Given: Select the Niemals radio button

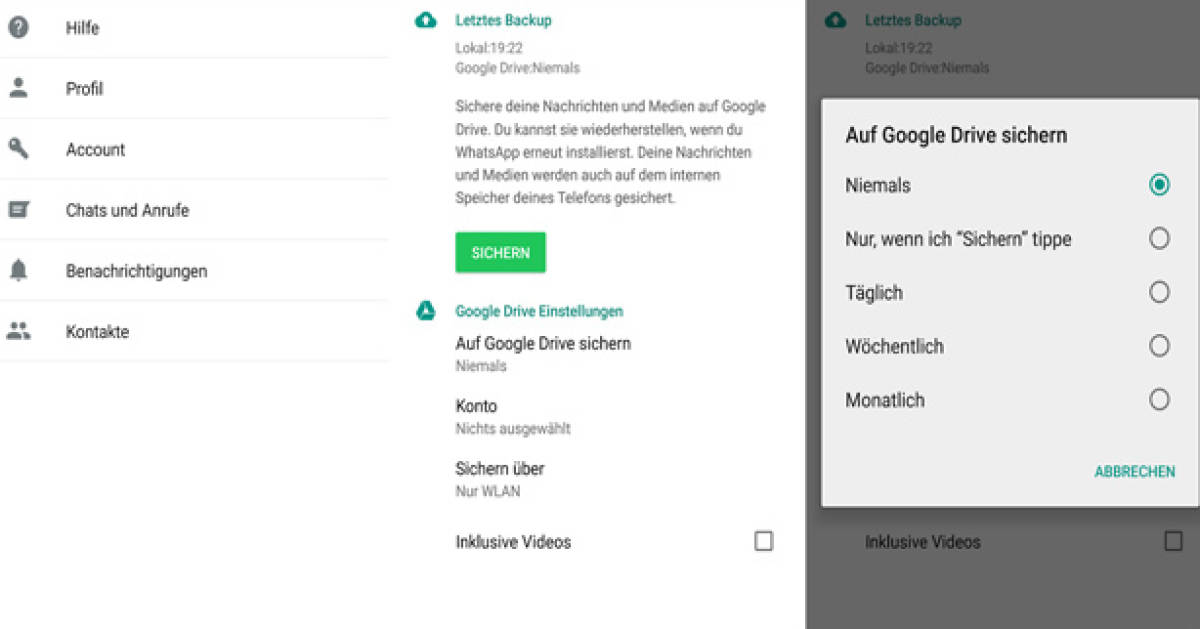Looking at the screenshot, I should click(1159, 185).
